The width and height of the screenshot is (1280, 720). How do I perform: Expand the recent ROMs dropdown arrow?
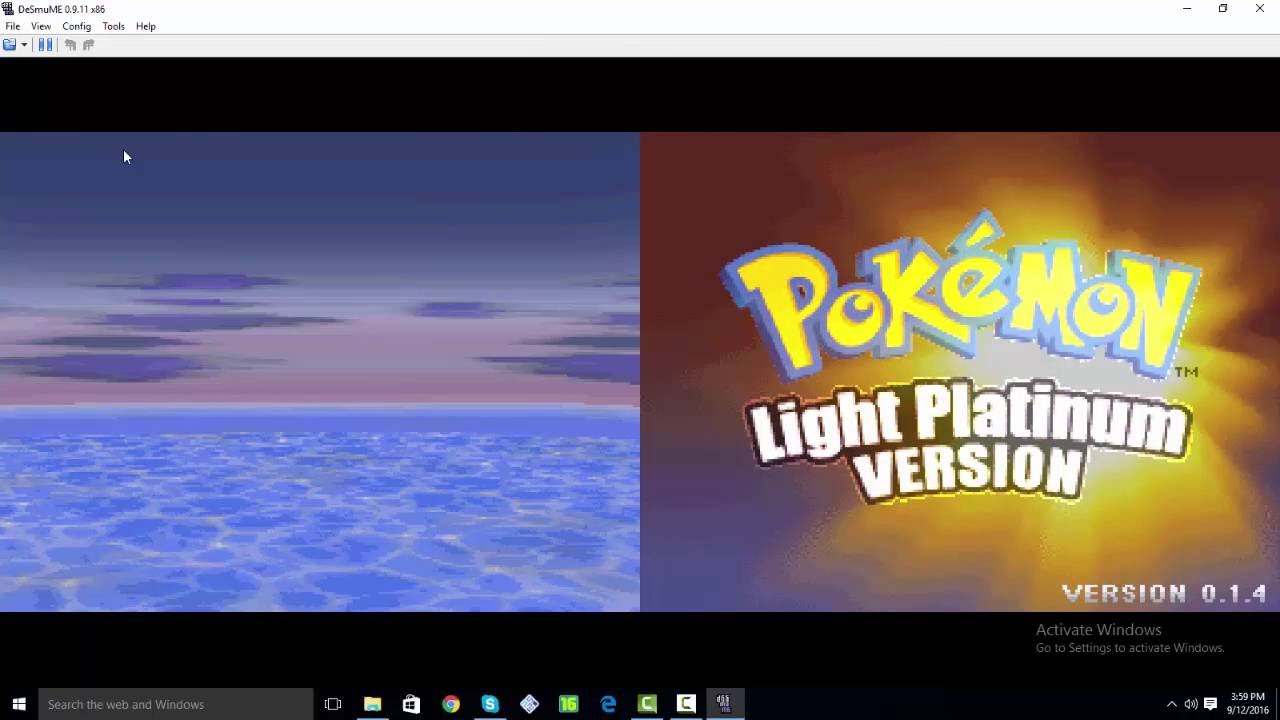pyautogui.click(x=24, y=45)
